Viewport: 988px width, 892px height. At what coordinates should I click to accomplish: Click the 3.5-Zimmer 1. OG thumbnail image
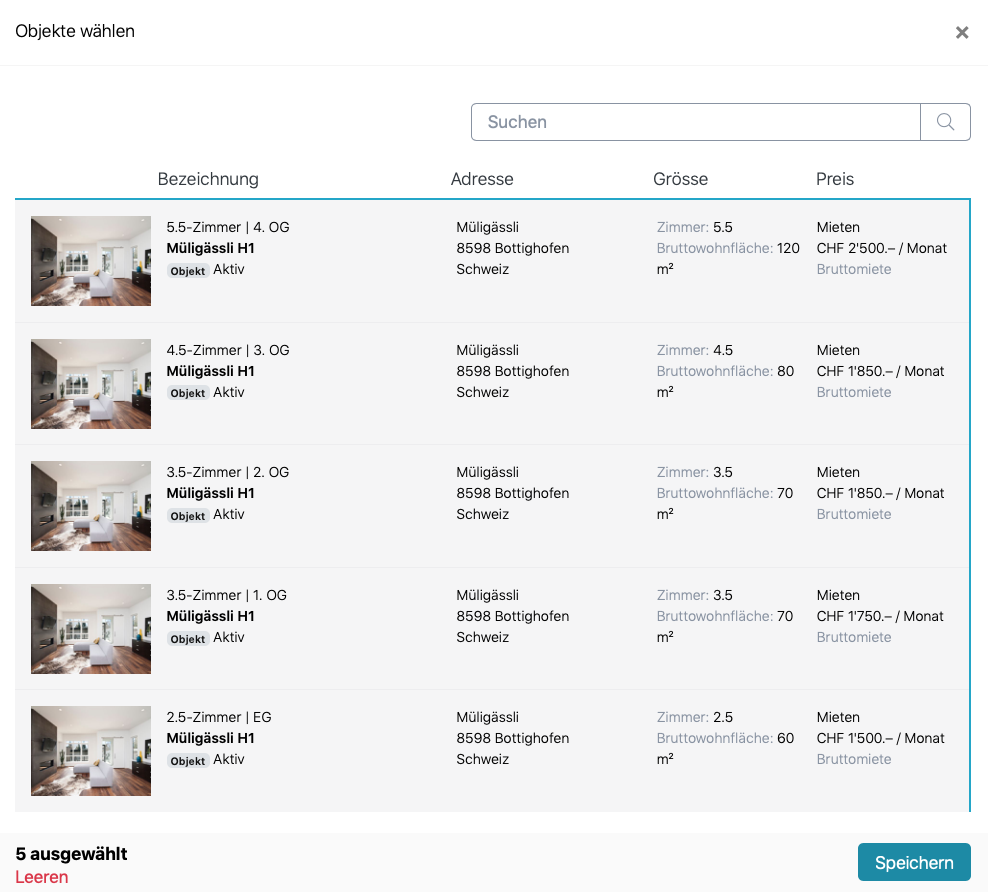(91, 629)
